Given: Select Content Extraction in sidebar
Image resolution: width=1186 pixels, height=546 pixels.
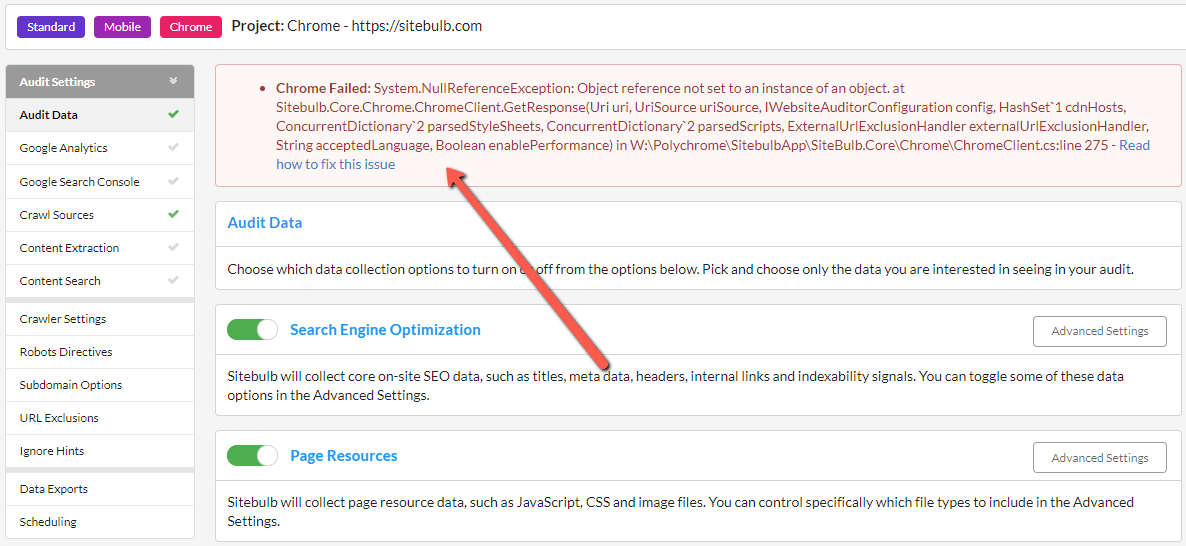Looking at the screenshot, I should (x=99, y=248).
